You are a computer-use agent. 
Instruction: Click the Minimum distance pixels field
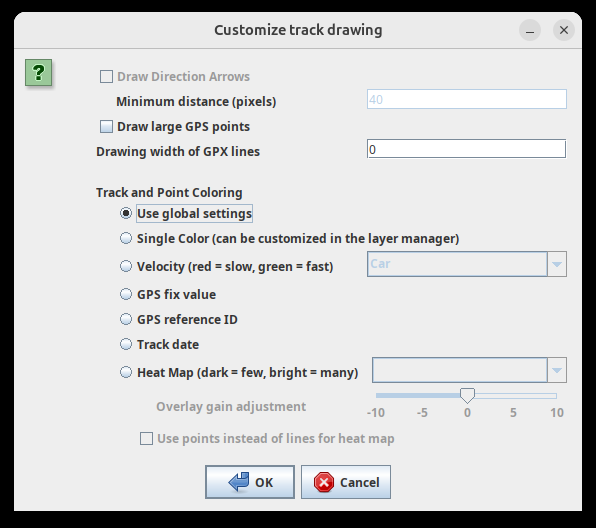467,99
